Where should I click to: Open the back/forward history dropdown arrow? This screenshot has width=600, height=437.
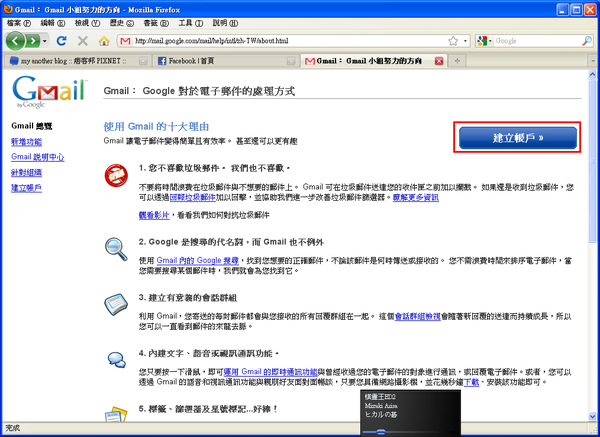[x=45, y=41]
